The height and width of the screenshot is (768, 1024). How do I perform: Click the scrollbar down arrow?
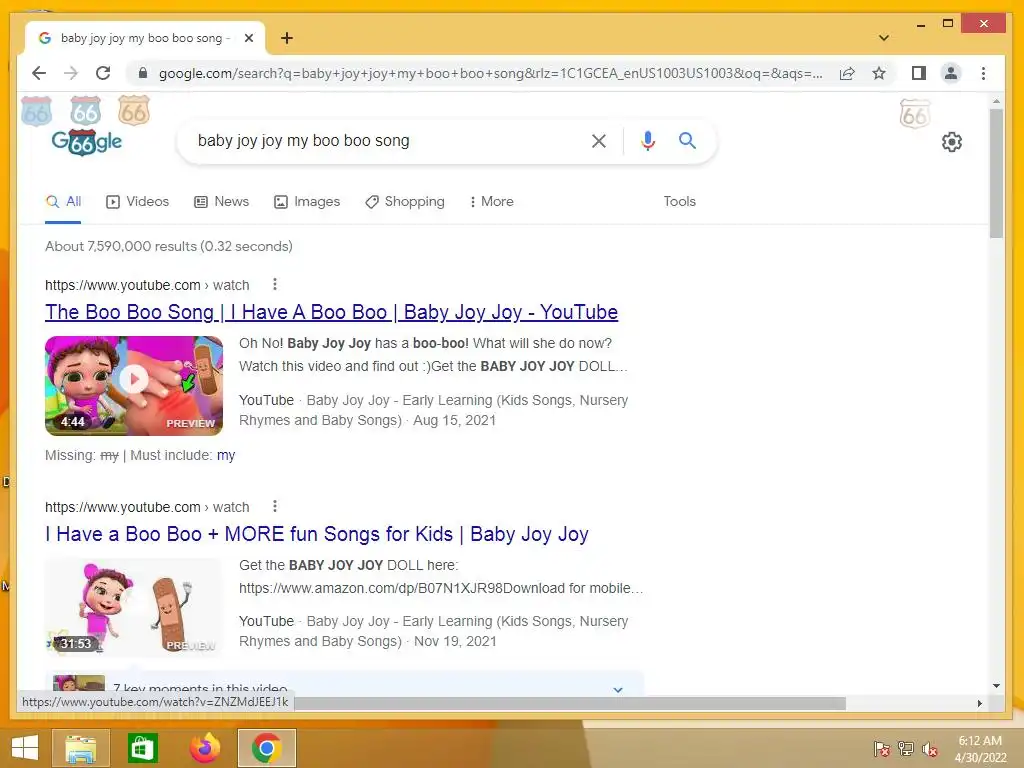(996, 686)
